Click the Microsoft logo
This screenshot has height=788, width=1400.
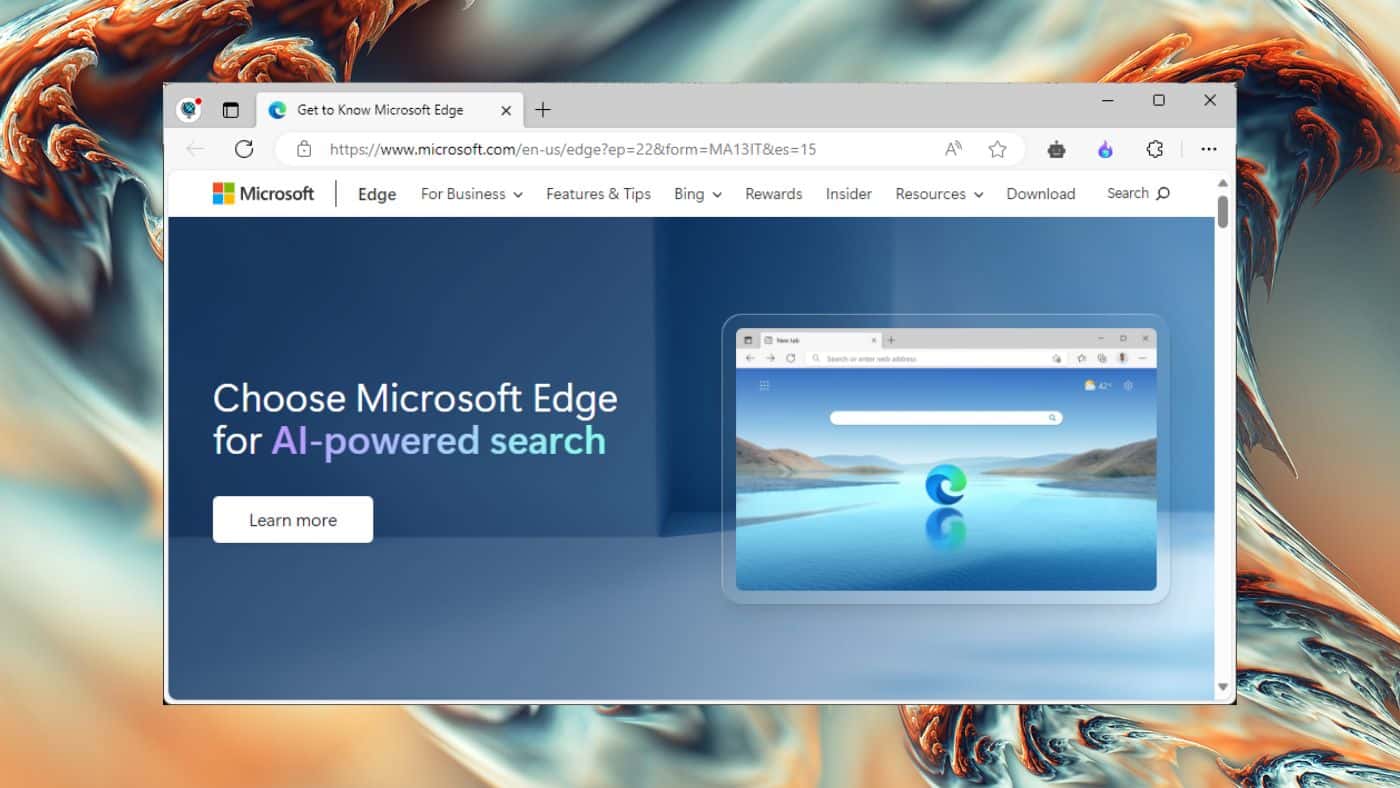click(263, 194)
